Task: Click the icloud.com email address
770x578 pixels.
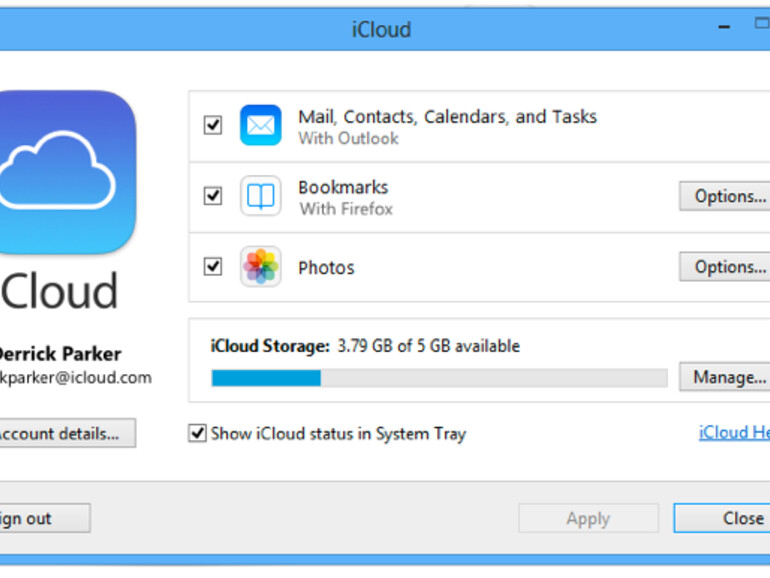Action: [76, 378]
